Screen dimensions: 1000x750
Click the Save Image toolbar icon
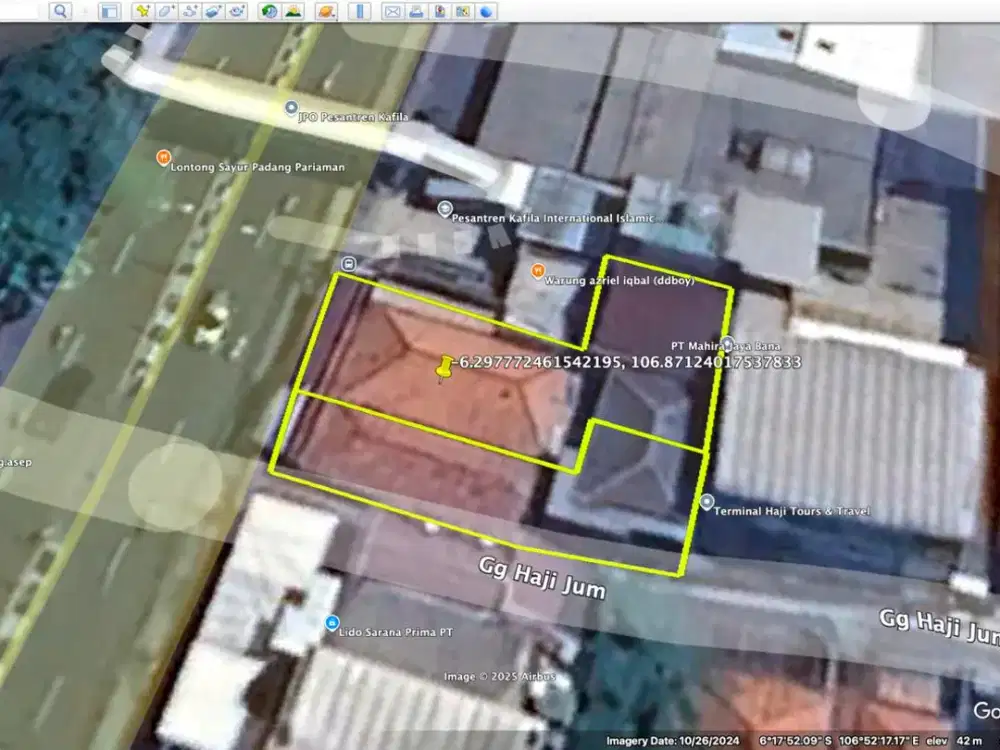point(439,11)
